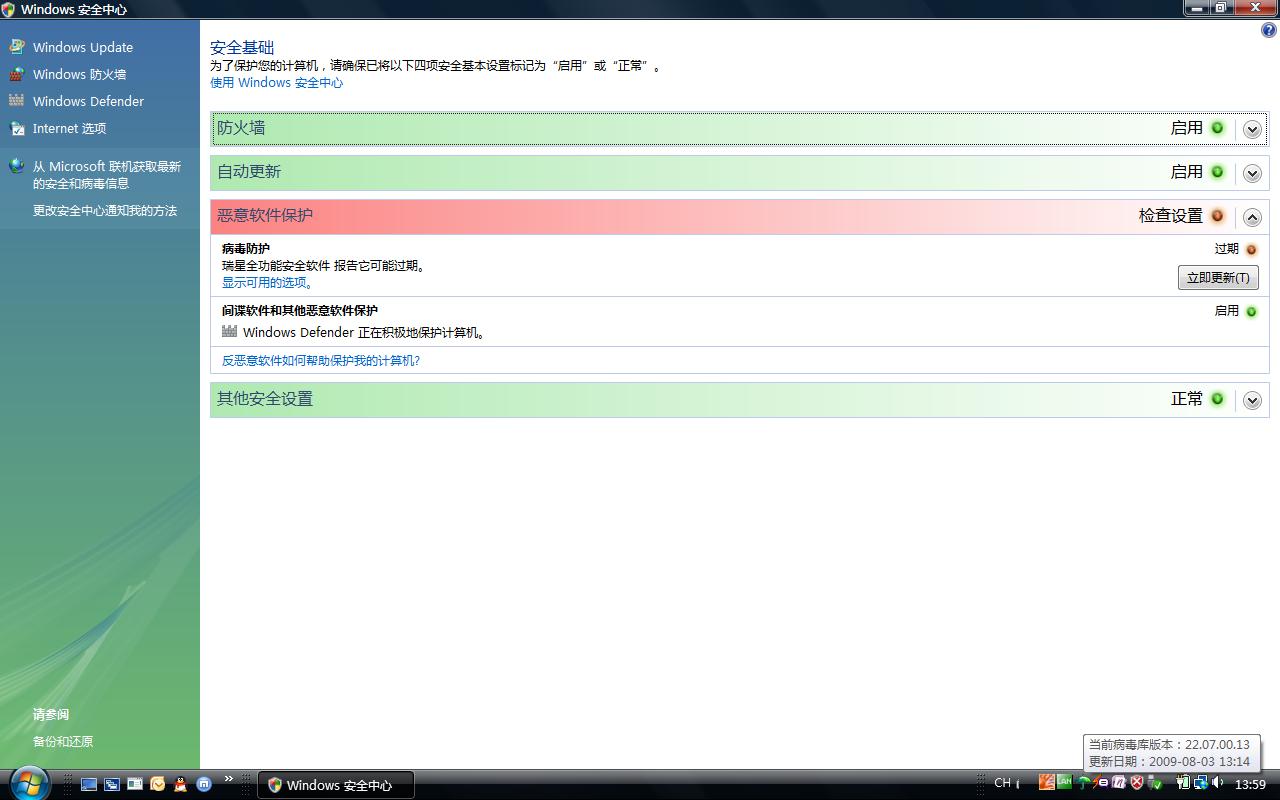
Task: Expand the 自动更新 section
Action: pos(1252,173)
